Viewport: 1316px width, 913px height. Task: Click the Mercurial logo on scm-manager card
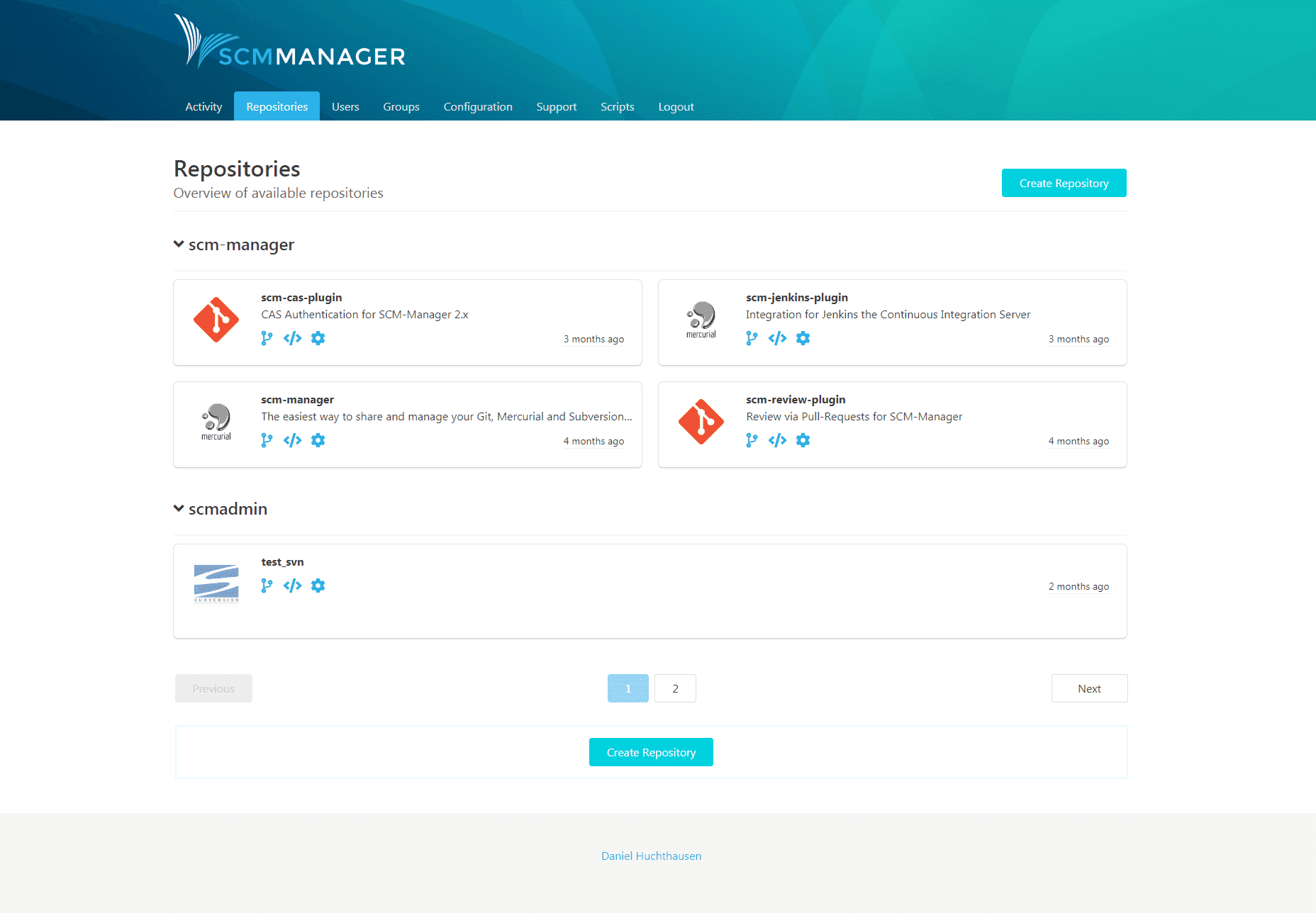pos(216,420)
